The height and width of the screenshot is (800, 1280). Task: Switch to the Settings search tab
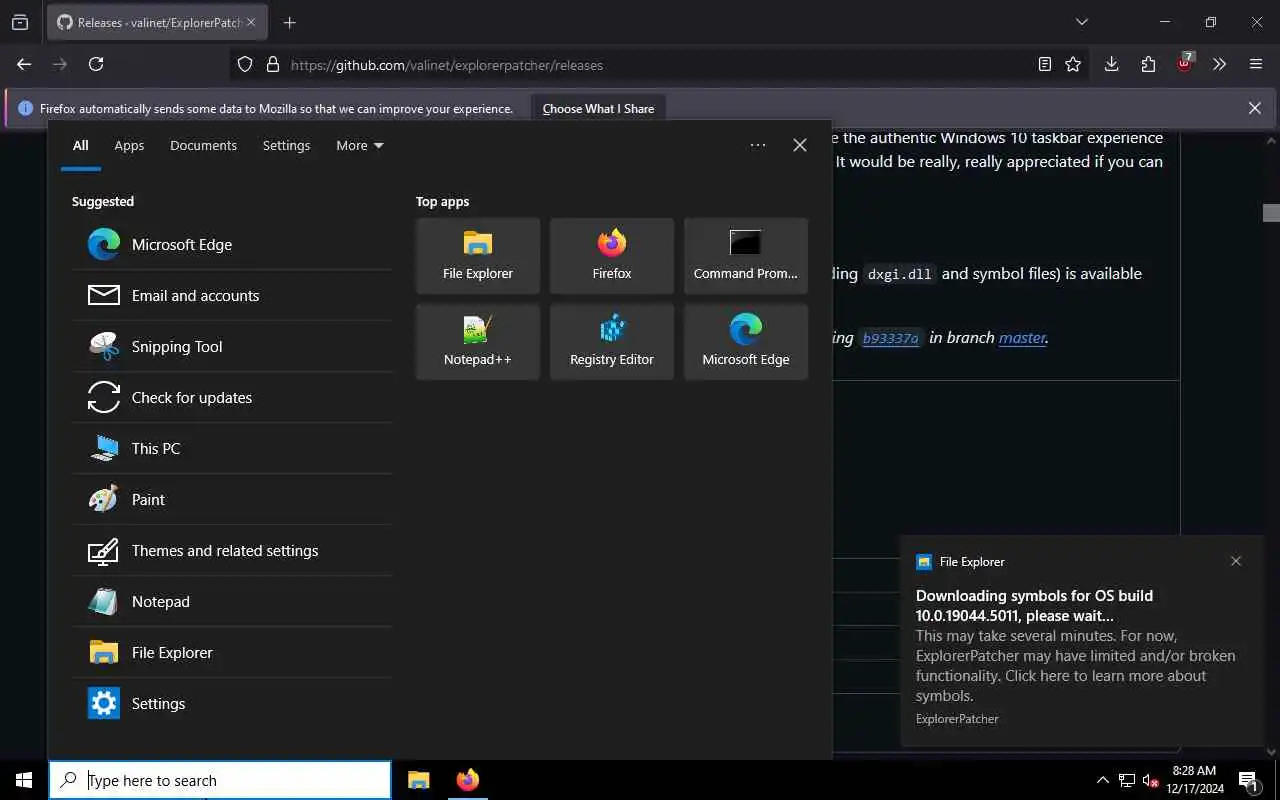tap(286, 145)
